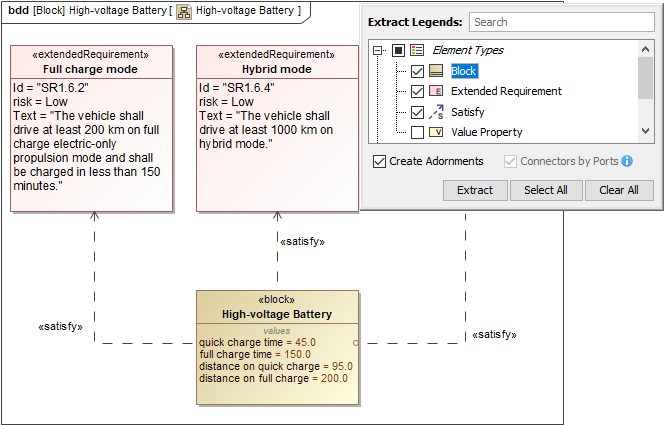Enable the Value Property checkbox
The image size is (665, 425).
pos(417,132)
